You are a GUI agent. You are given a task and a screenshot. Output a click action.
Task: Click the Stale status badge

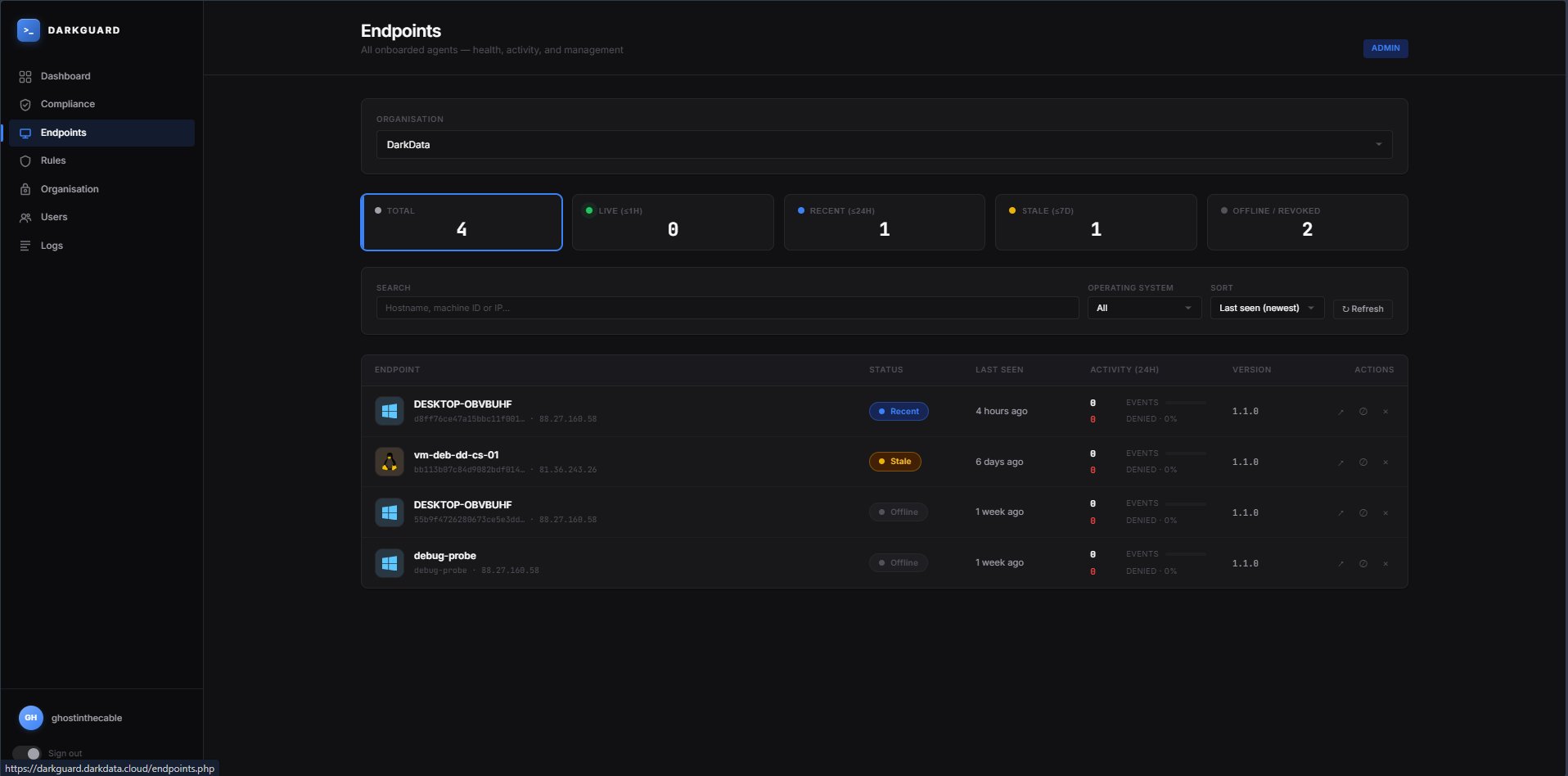pyautogui.click(x=895, y=462)
